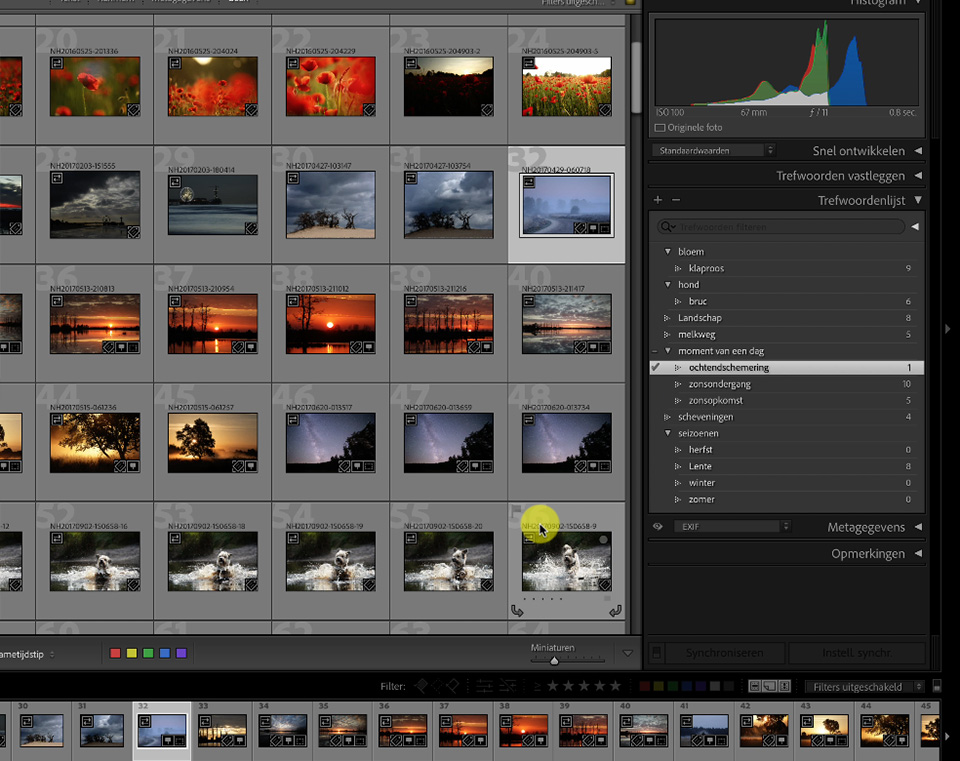Filter by flagged photos in the filter bar

[x=421, y=686]
